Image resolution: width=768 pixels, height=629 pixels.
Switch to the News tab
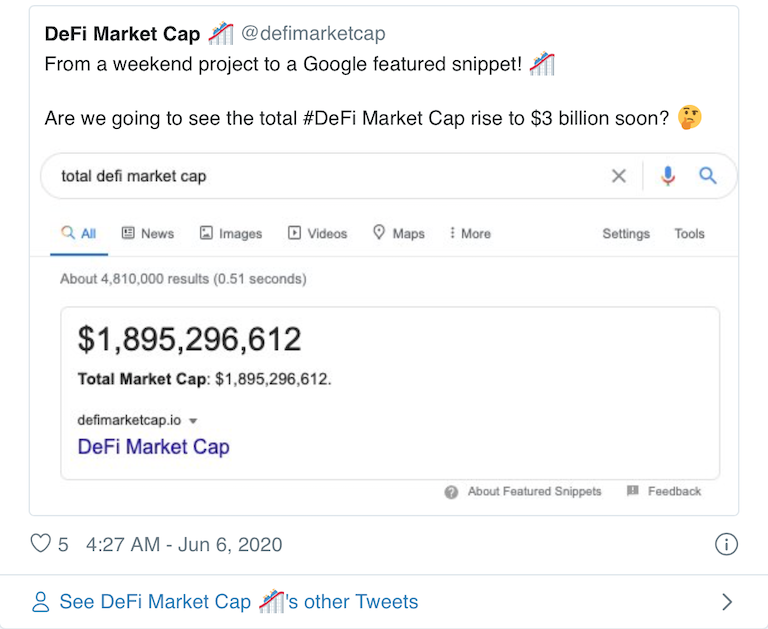point(147,234)
